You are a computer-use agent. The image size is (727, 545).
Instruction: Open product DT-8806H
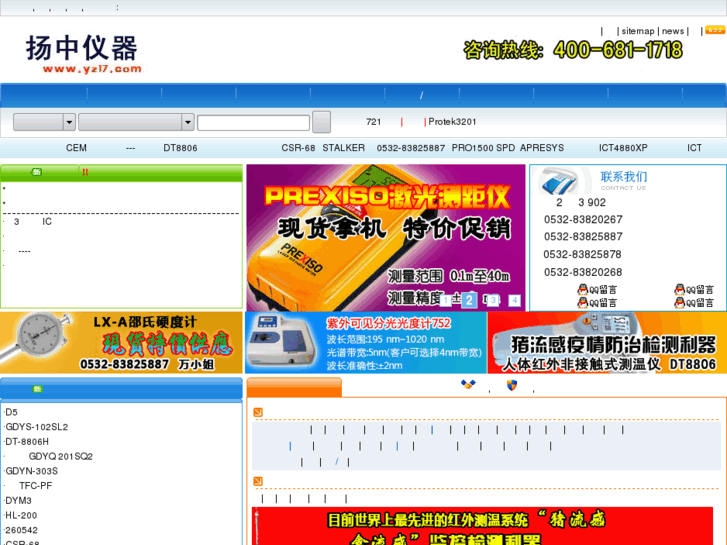[x=27, y=442]
